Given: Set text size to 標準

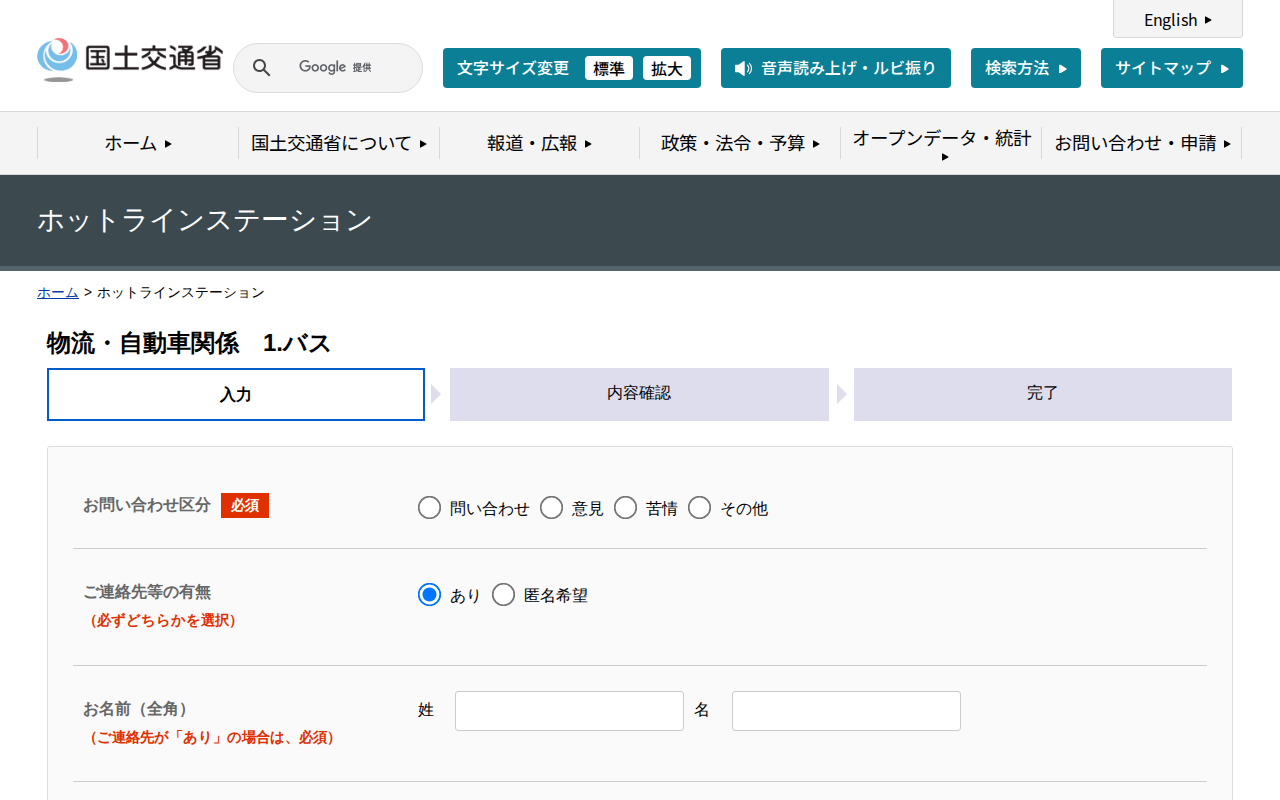Looking at the screenshot, I should 609,68.
